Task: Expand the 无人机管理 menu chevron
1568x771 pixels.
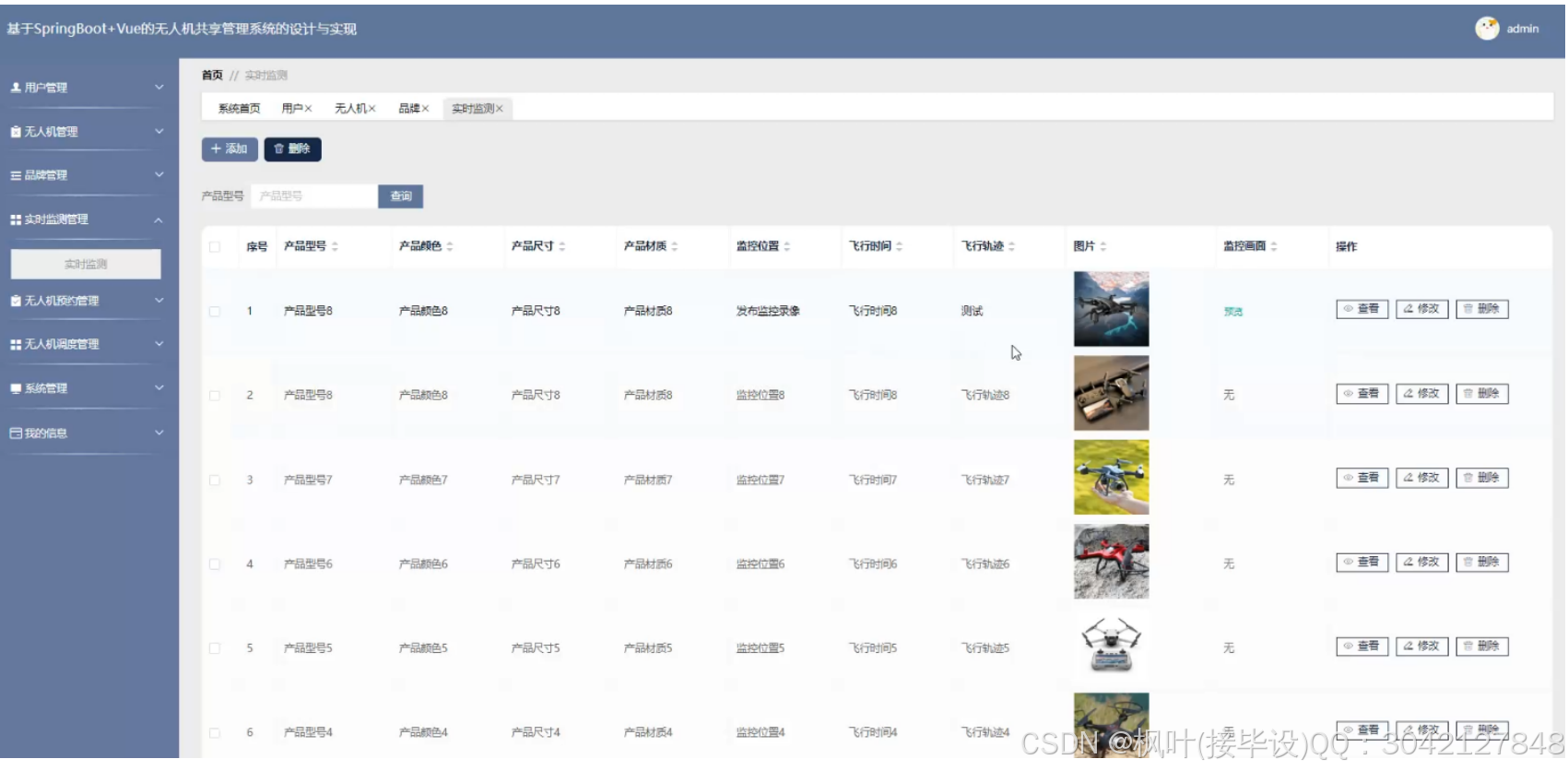Action: (159, 132)
